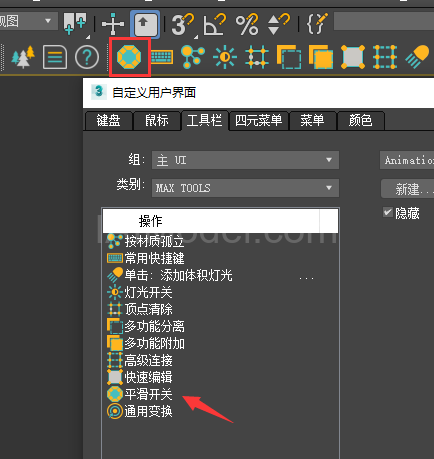This screenshot has height=459, width=434.
Task: Click the 常用快捷键 keyboard toolbar icon
Action: point(162,57)
